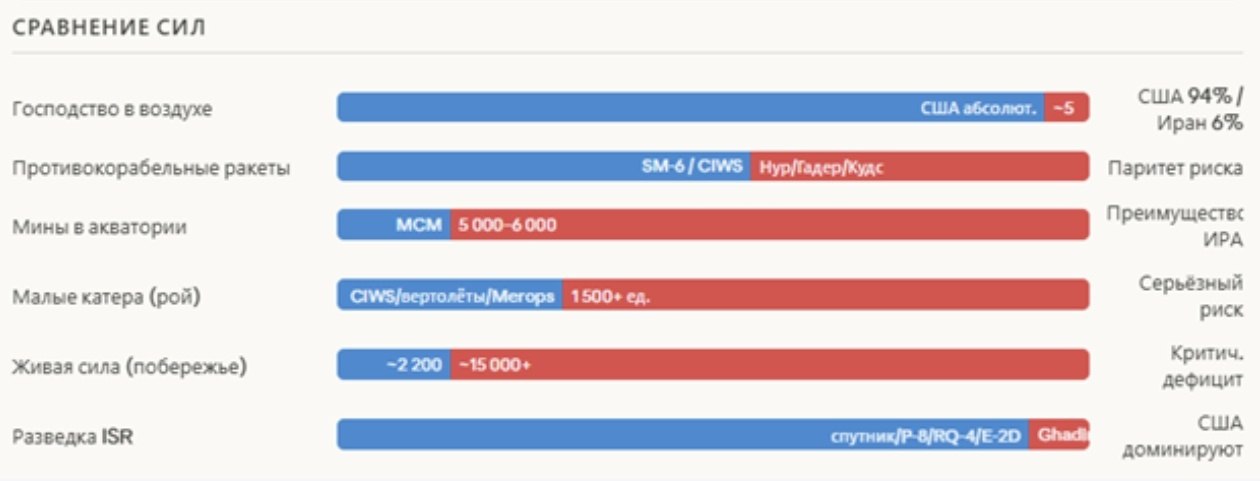The height and width of the screenshot is (481, 1260).
Task: Click the blue «спутник/P-8/RQ-4/E-2D» bar segment
Action: point(683,435)
